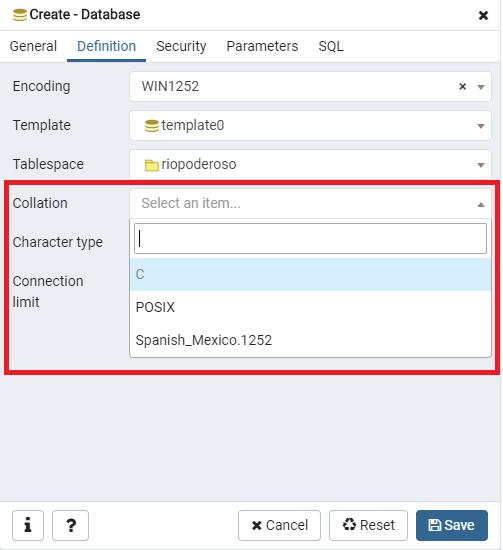Switch to the General tab
Viewport: 503px width, 550px height.
point(33,46)
